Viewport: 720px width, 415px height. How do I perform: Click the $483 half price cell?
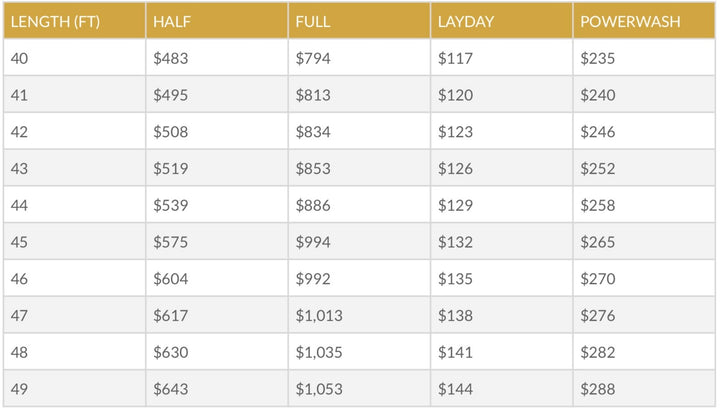(170, 58)
